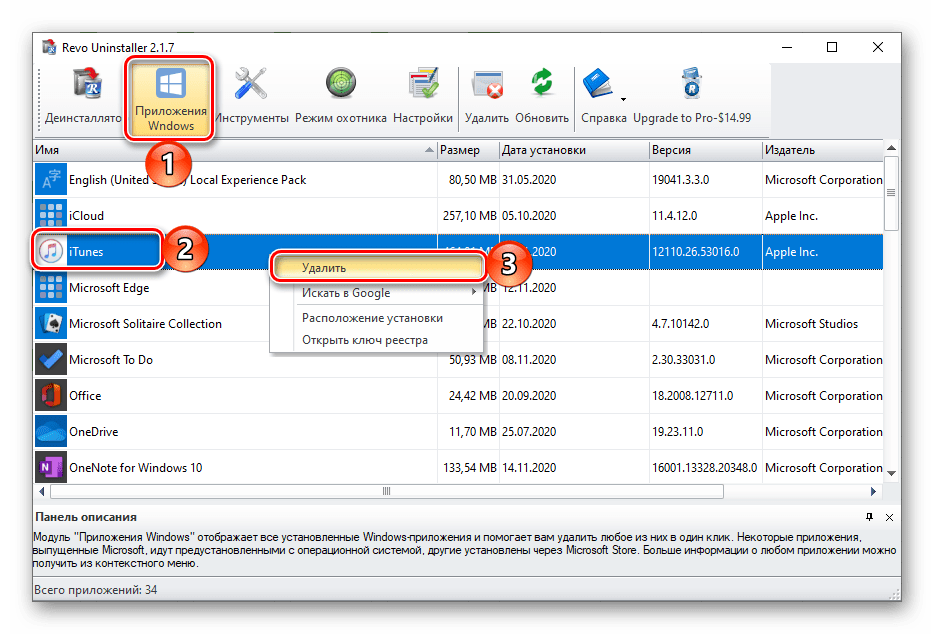Image resolution: width=934 pixels, height=634 pixels.
Task: Select the OneDrive row name
Action: (x=94, y=431)
